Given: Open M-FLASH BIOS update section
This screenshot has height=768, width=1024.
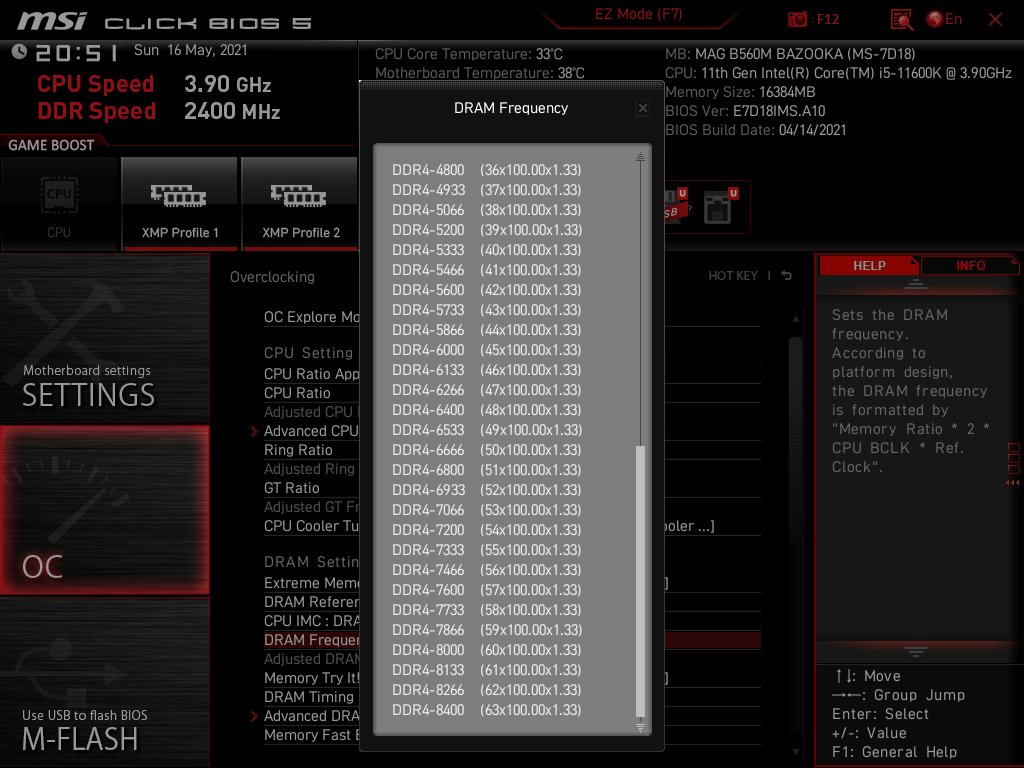Looking at the screenshot, I should point(104,682).
